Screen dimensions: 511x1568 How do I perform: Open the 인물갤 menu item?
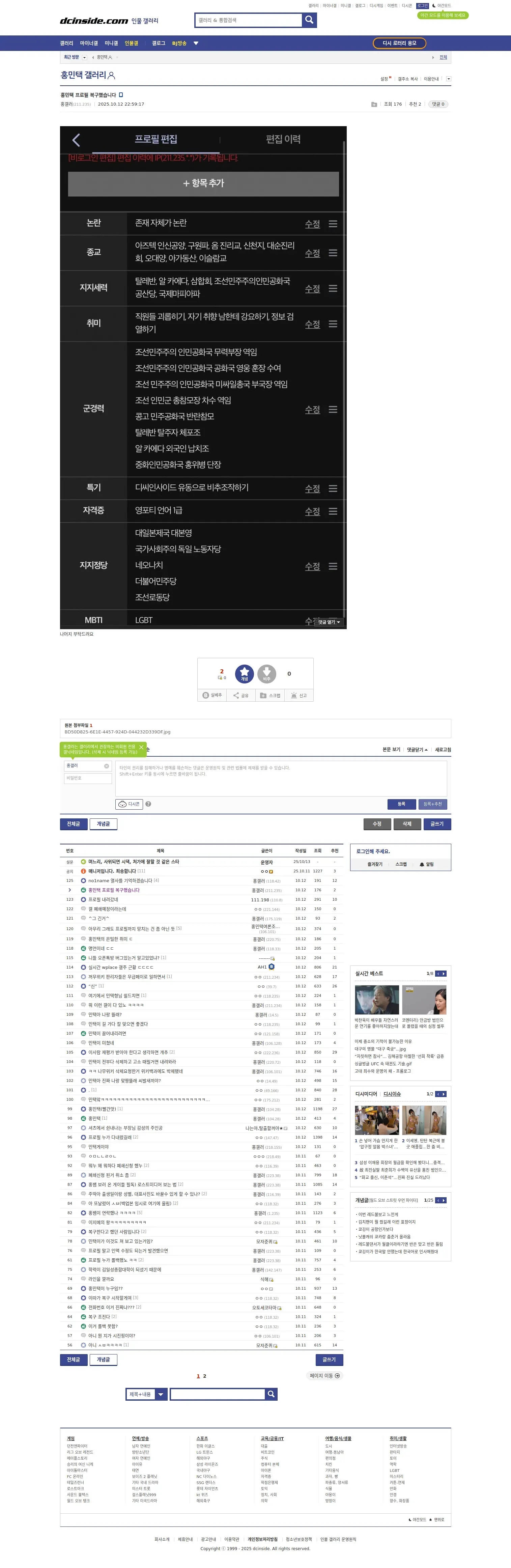[132, 43]
